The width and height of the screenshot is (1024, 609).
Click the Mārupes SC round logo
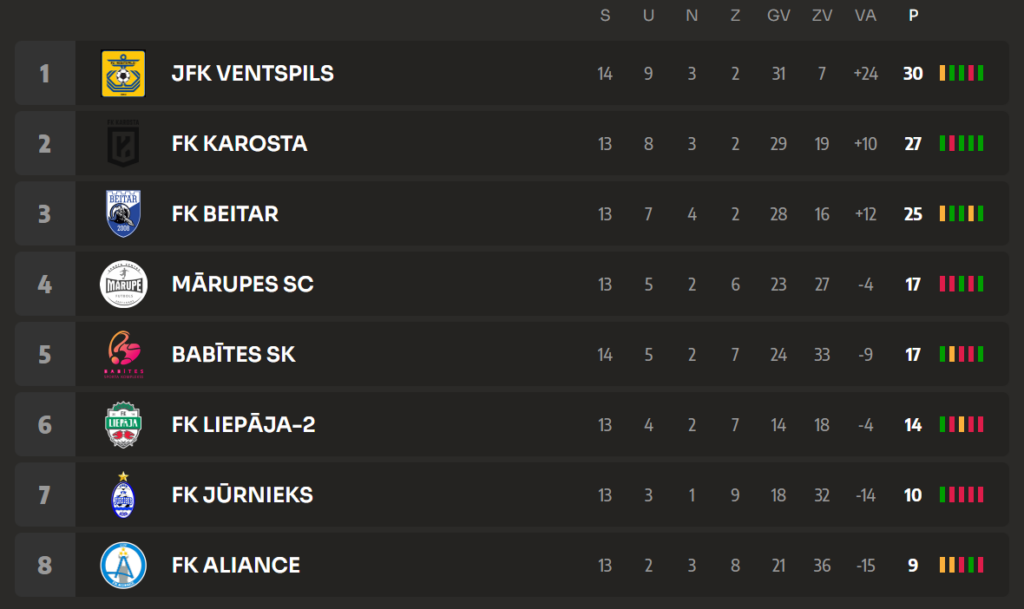pos(124,284)
